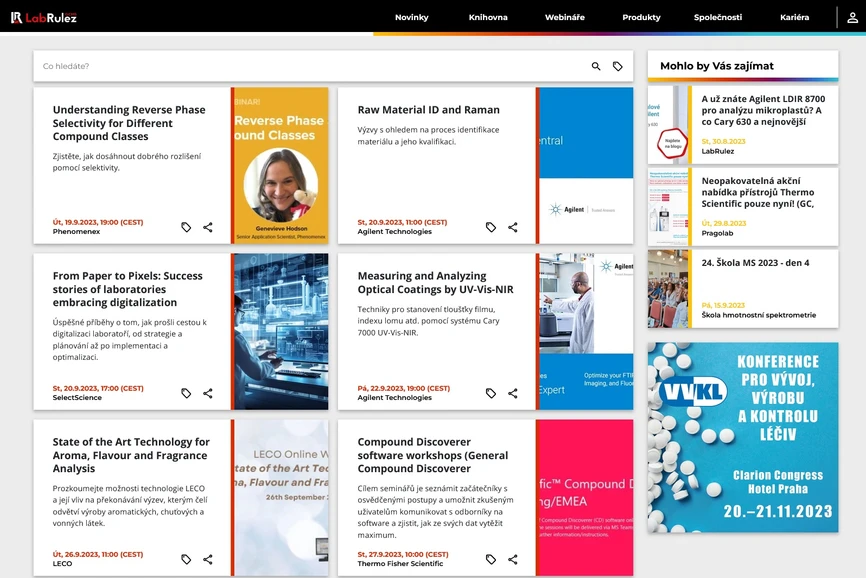Viewport: 866px width, 578px height.
Task: Click Pragolab source label
Action: click(x=717, y=233)
